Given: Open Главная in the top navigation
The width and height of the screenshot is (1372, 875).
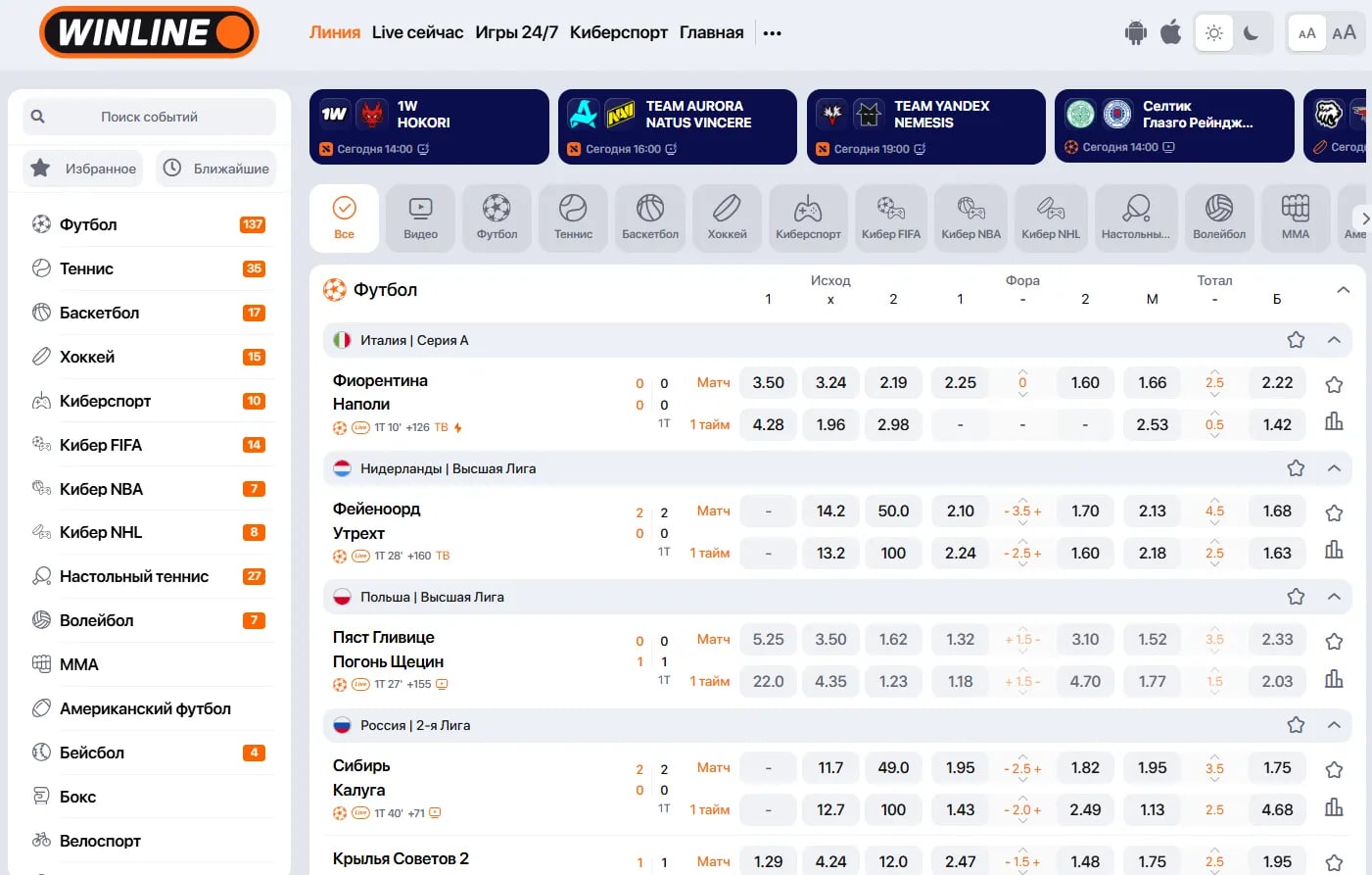Looking at the screenshot, I should click(x=712, y=32).
